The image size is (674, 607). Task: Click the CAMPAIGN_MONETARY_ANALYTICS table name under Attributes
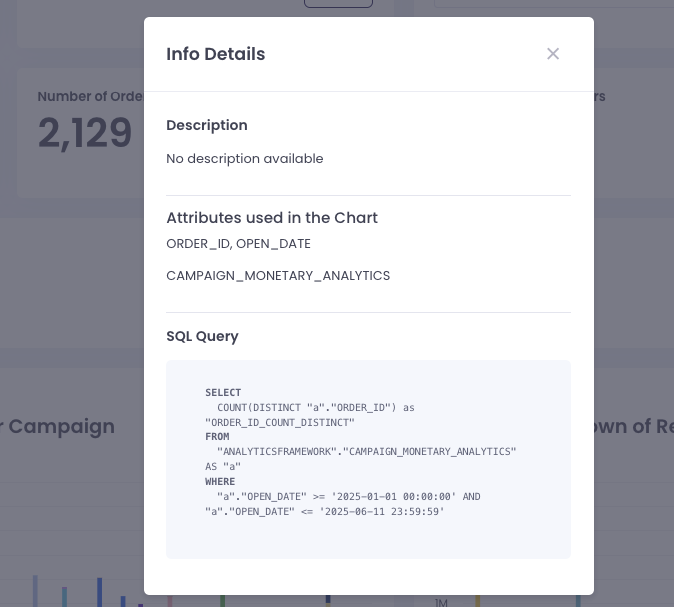point(278,276)
